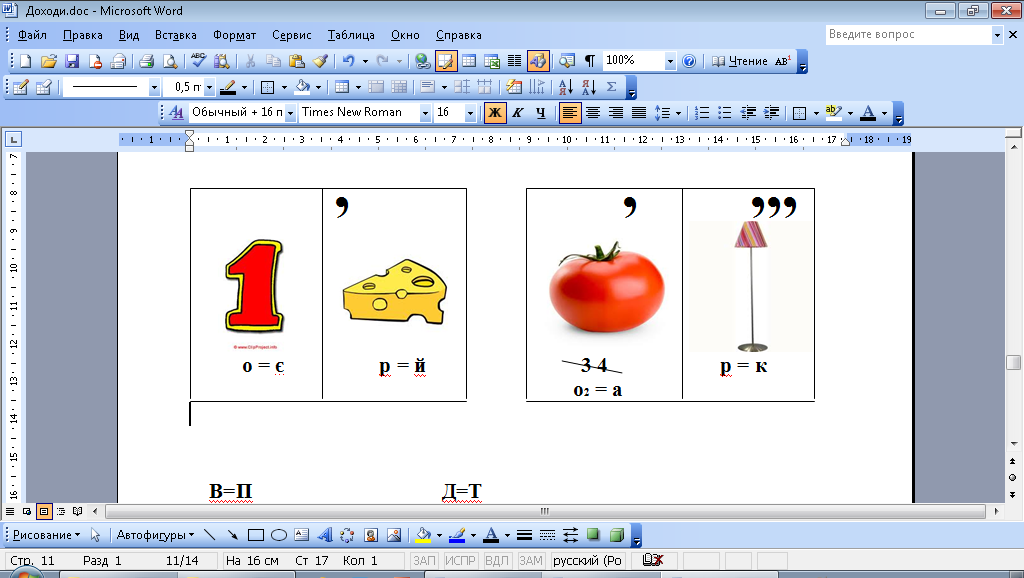Create a new blank document
This screenshot has height=578, width=1024.
pos(25,61)
